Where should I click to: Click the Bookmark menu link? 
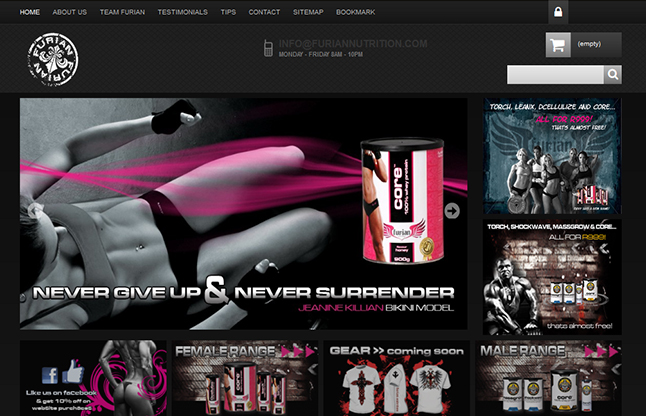356,12
